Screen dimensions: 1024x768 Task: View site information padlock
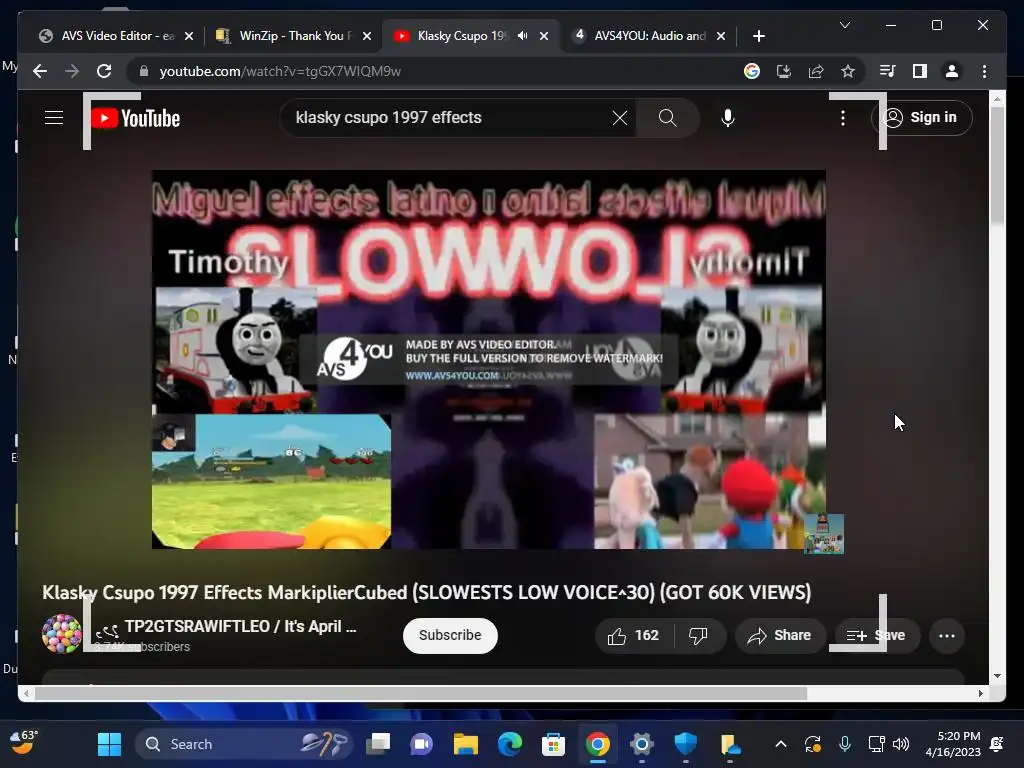tap(144, 71)
